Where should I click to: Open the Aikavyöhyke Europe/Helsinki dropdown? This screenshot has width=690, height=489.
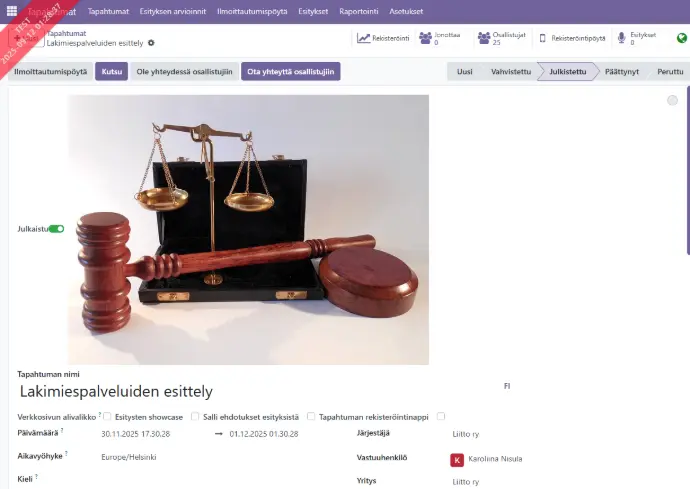click(x=222, y=457)
